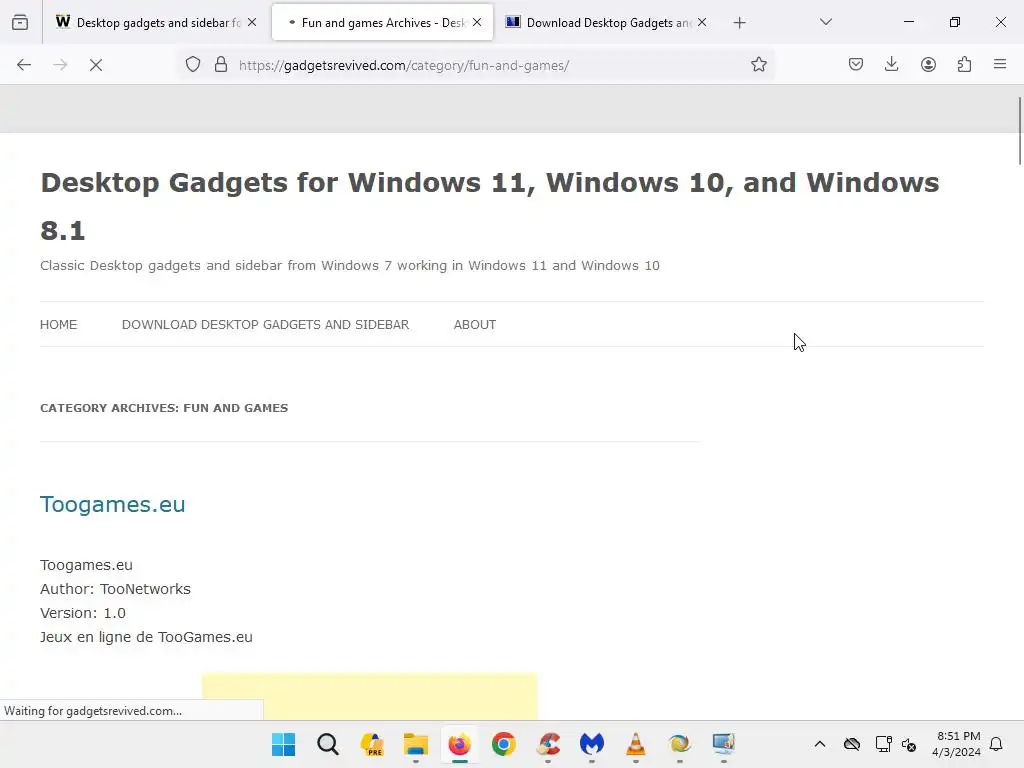Save page to Pocket
Viewport: 1024px width, 768px height.
(856, 64)
